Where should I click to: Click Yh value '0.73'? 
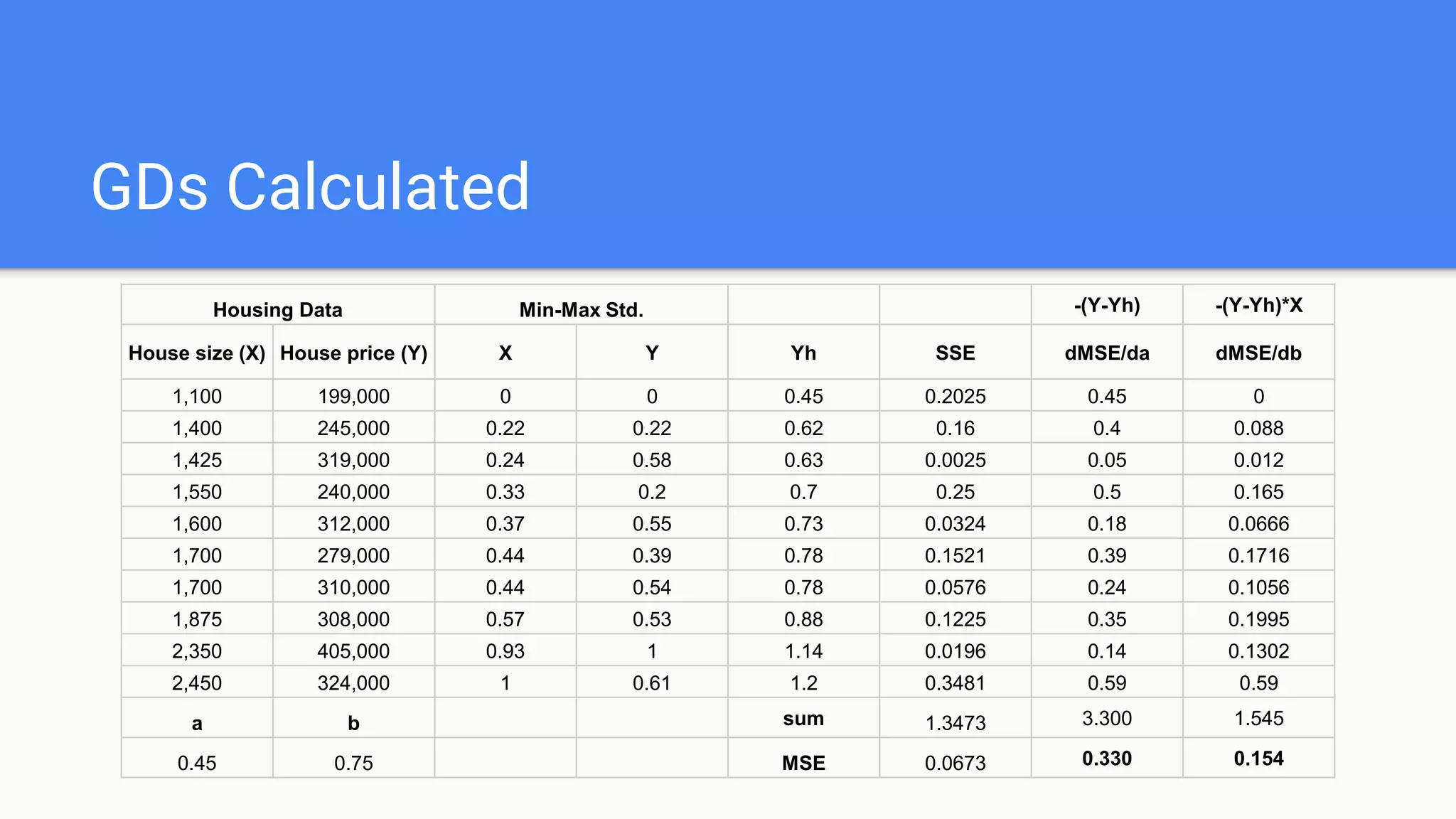coord(803,524)
